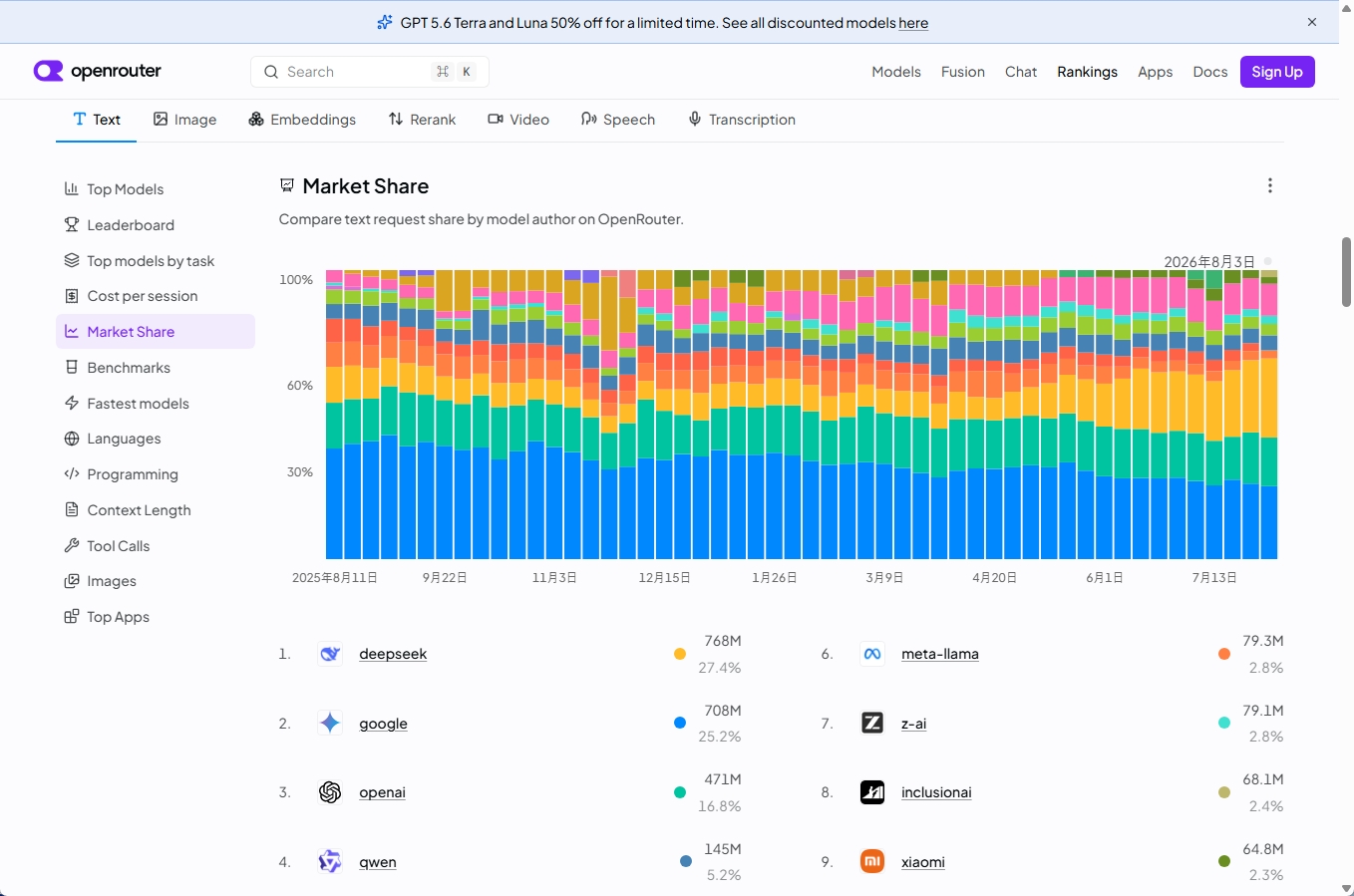Open the Chat nav link
The height and width of the screenshot is (896, 1354).
pos(1021,72)
